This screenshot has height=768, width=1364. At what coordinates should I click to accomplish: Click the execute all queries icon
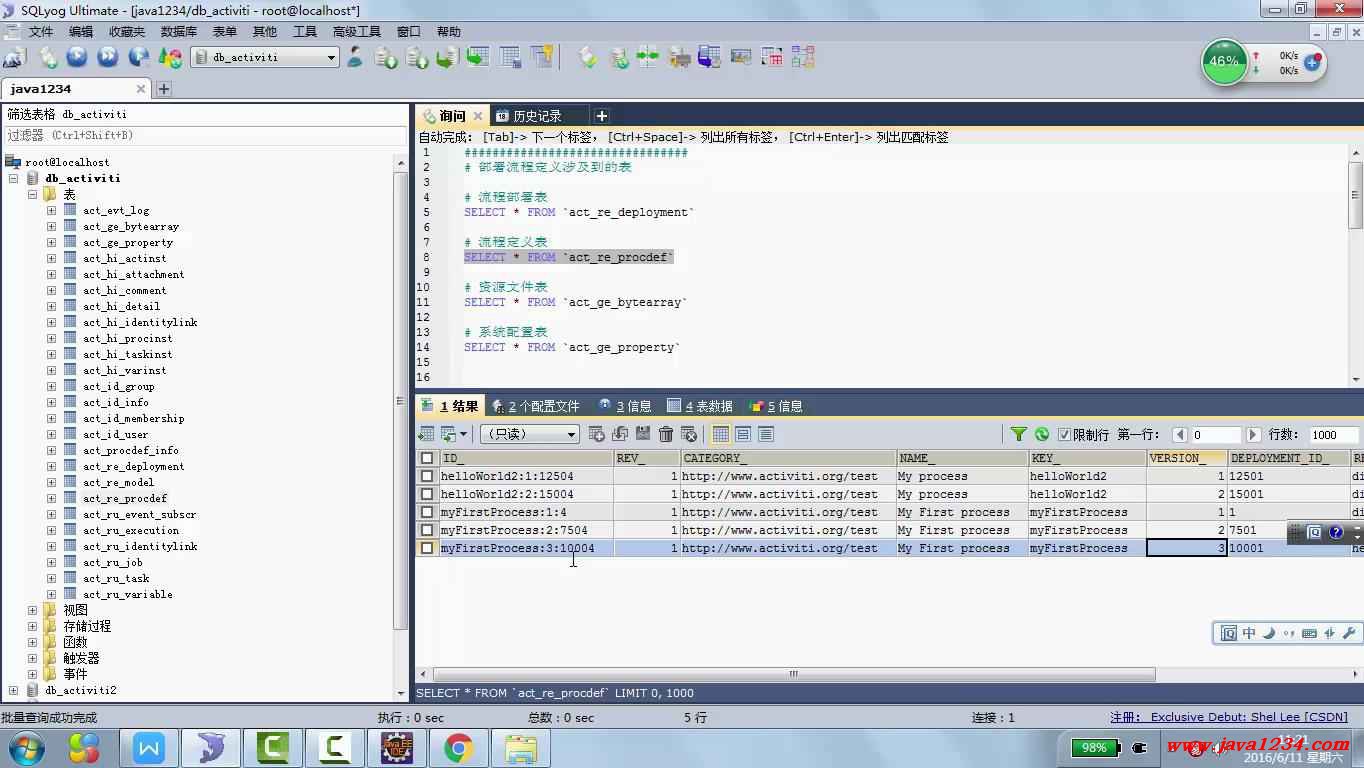point(108,58)
